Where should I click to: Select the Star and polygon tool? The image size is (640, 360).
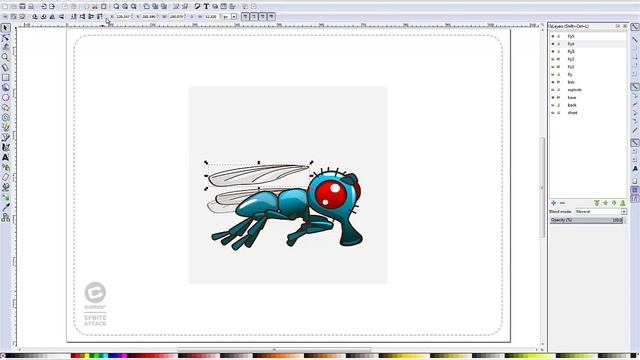pos(5,107)
